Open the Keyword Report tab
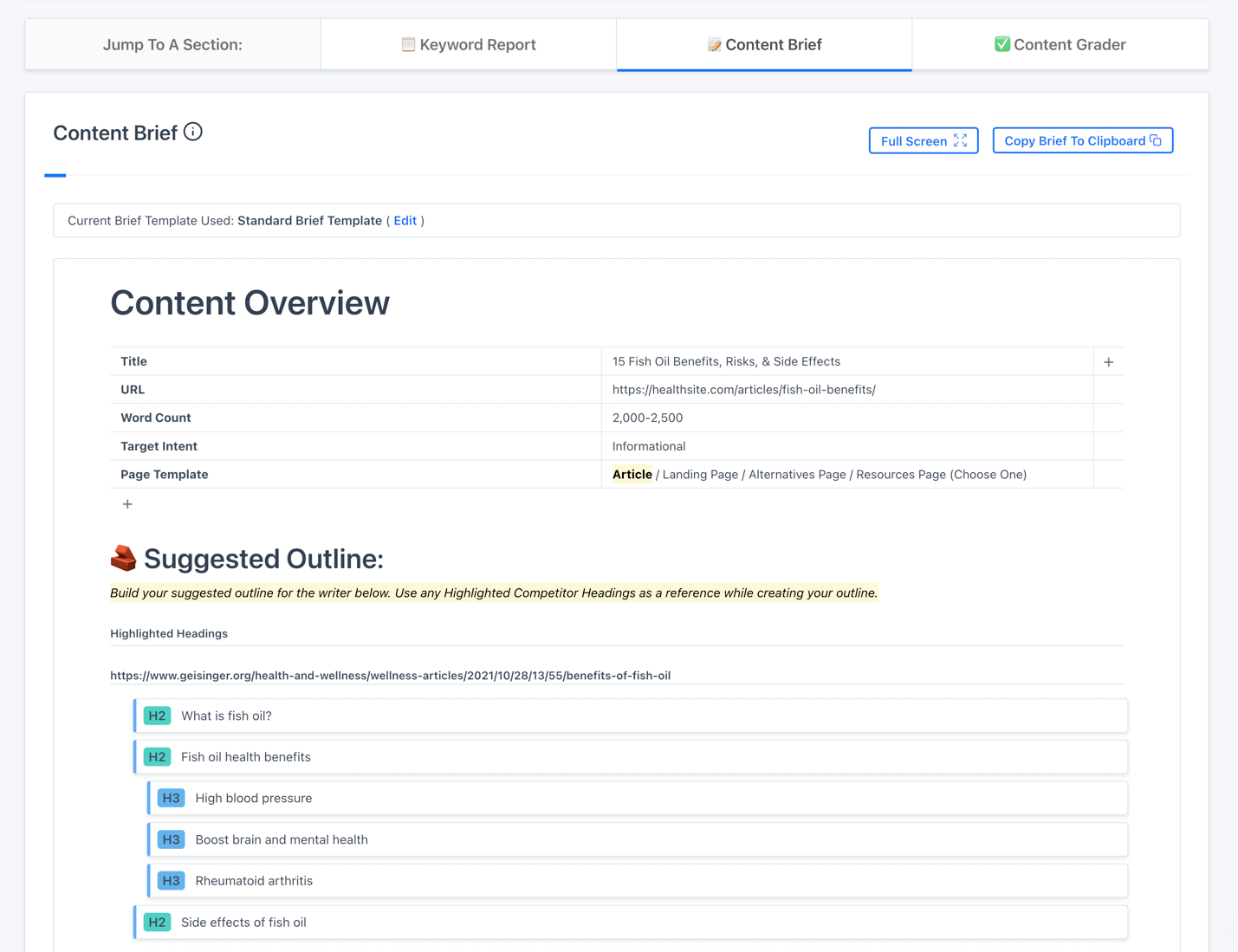The width and height of the screenshot is (1238, 952). (469, 44)
